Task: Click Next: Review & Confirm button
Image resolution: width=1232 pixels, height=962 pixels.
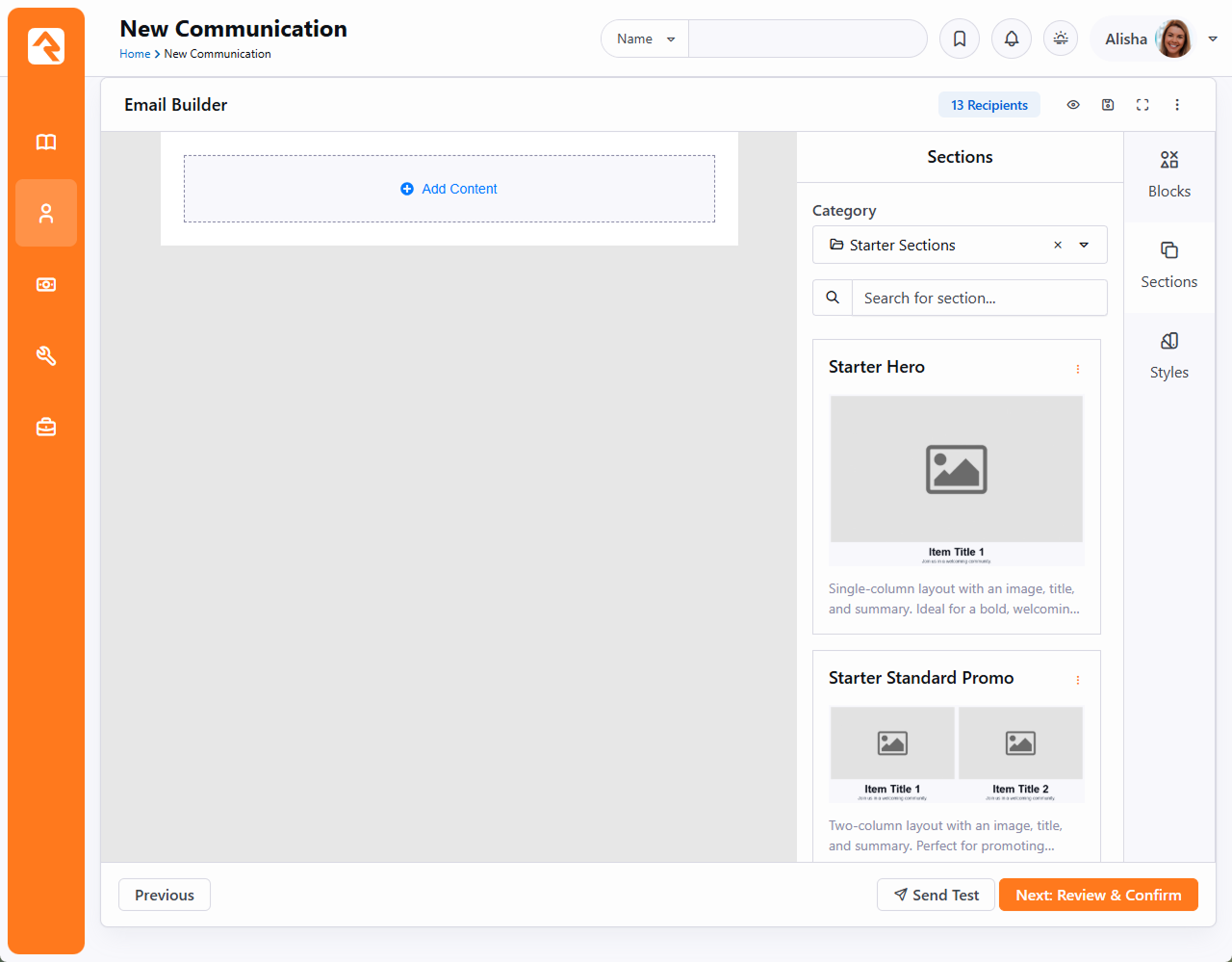Action: click(1098, 895)
